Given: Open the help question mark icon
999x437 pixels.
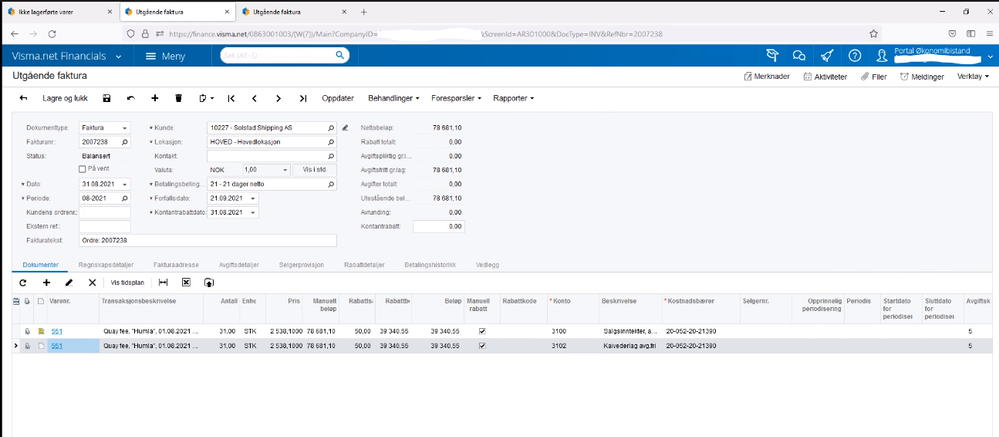Looking at the screenshot, I should [854, 56].
